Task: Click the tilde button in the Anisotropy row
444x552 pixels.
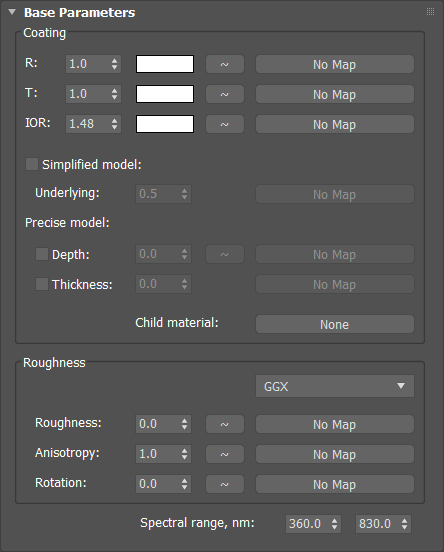Action: pos(225,454)
